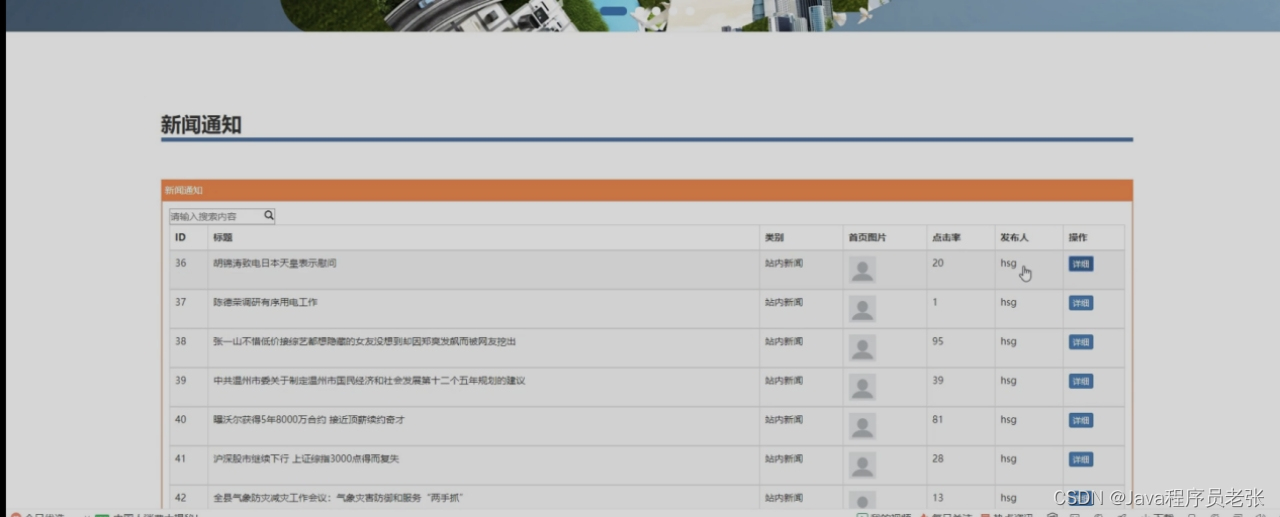Click ID cell 36
Image resolution: width=1280 pixels, height=517 pixels.
[181, 263]
